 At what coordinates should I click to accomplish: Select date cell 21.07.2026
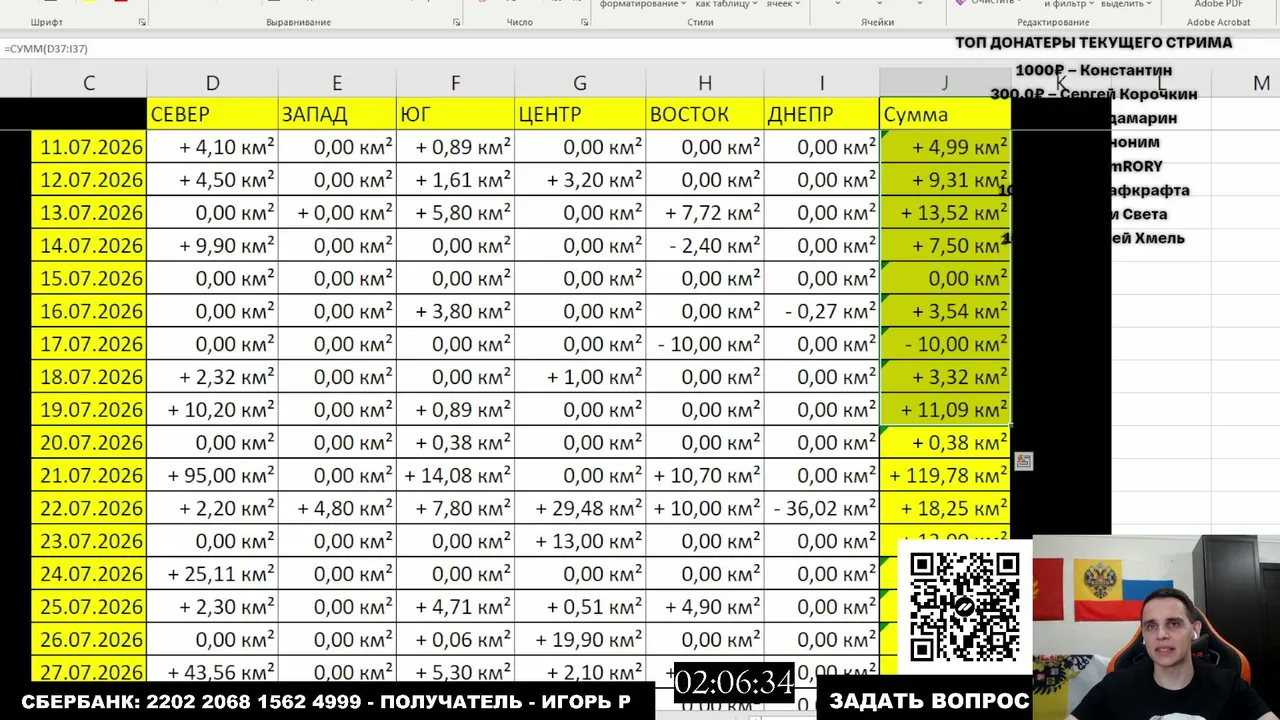pos(89,476)
